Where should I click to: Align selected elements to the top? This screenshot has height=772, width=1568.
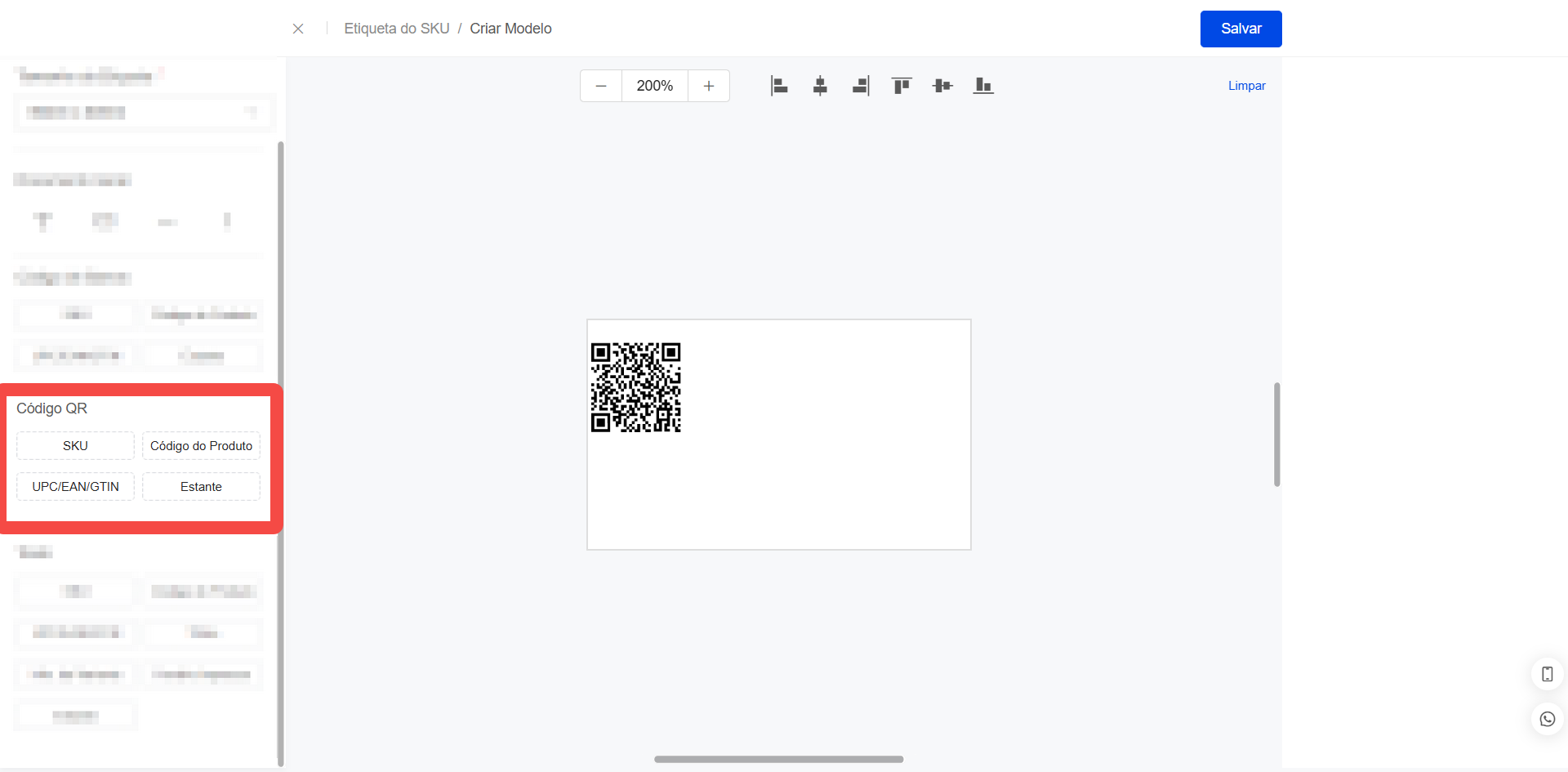902,86
